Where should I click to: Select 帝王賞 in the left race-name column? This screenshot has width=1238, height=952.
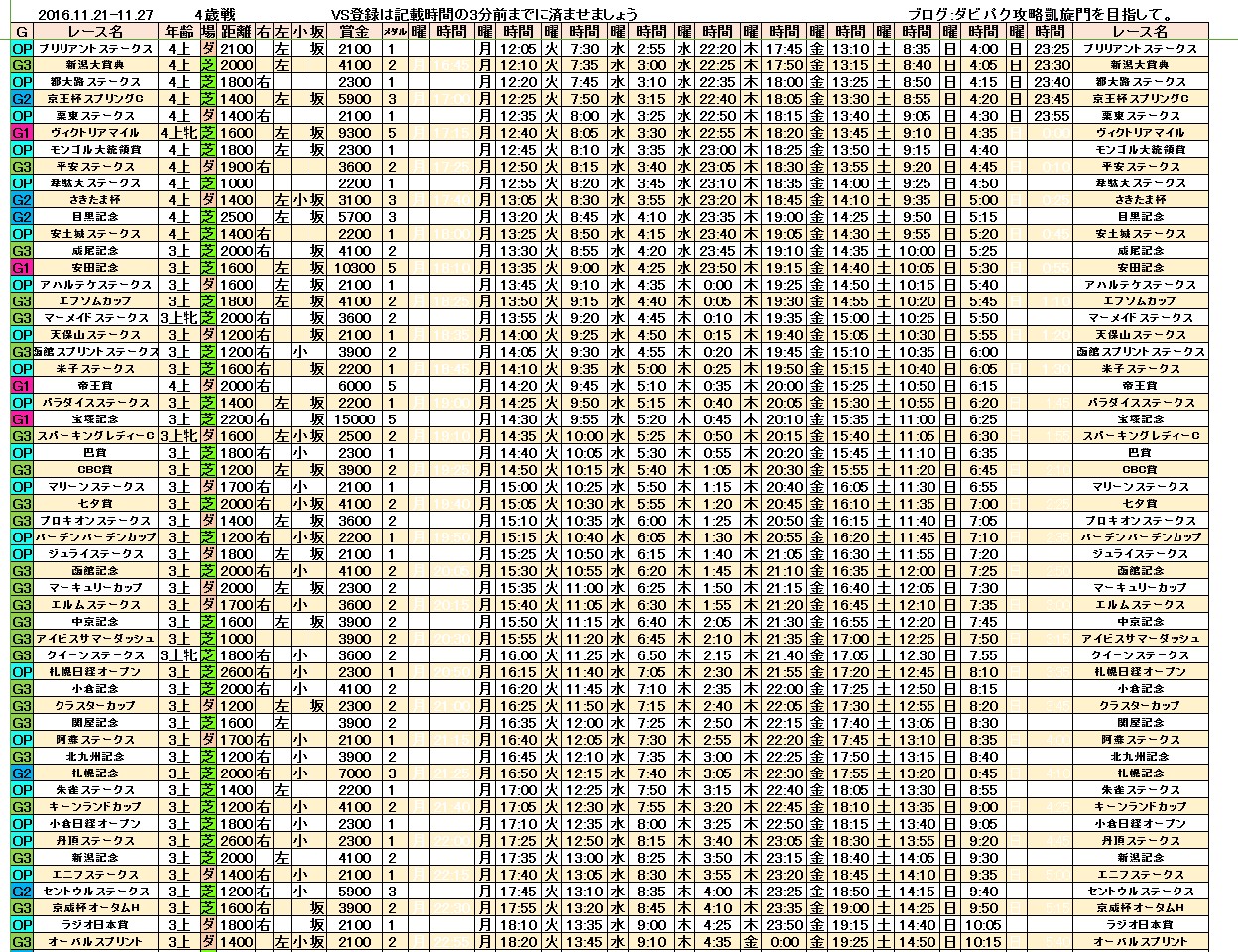click(x=95, y=386)
